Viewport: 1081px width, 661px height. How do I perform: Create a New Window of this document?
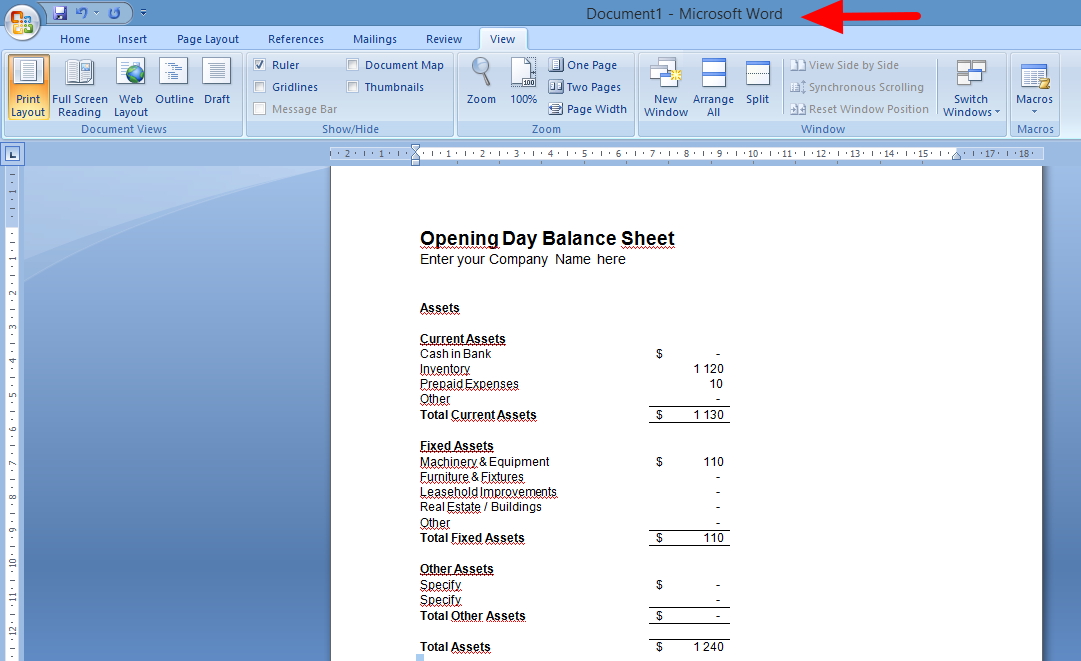coord(665,85)
